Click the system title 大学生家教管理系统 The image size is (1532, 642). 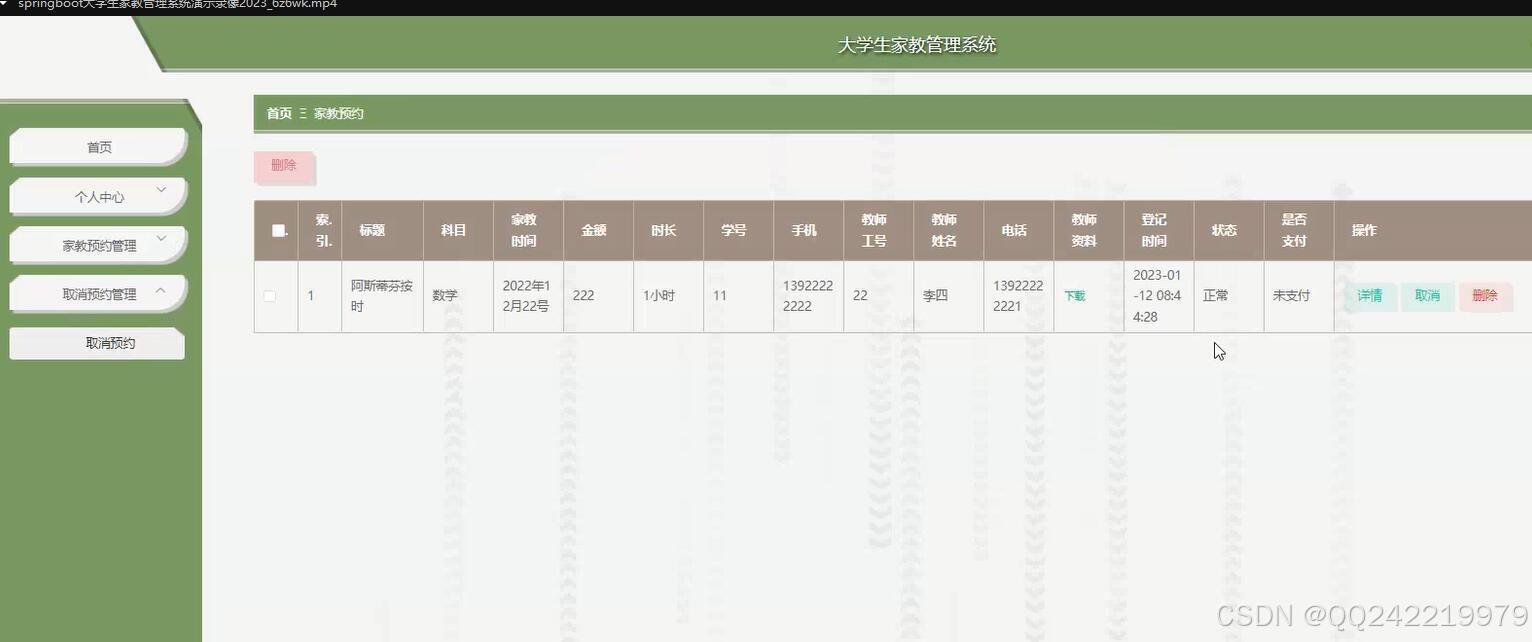coord(915,44)
